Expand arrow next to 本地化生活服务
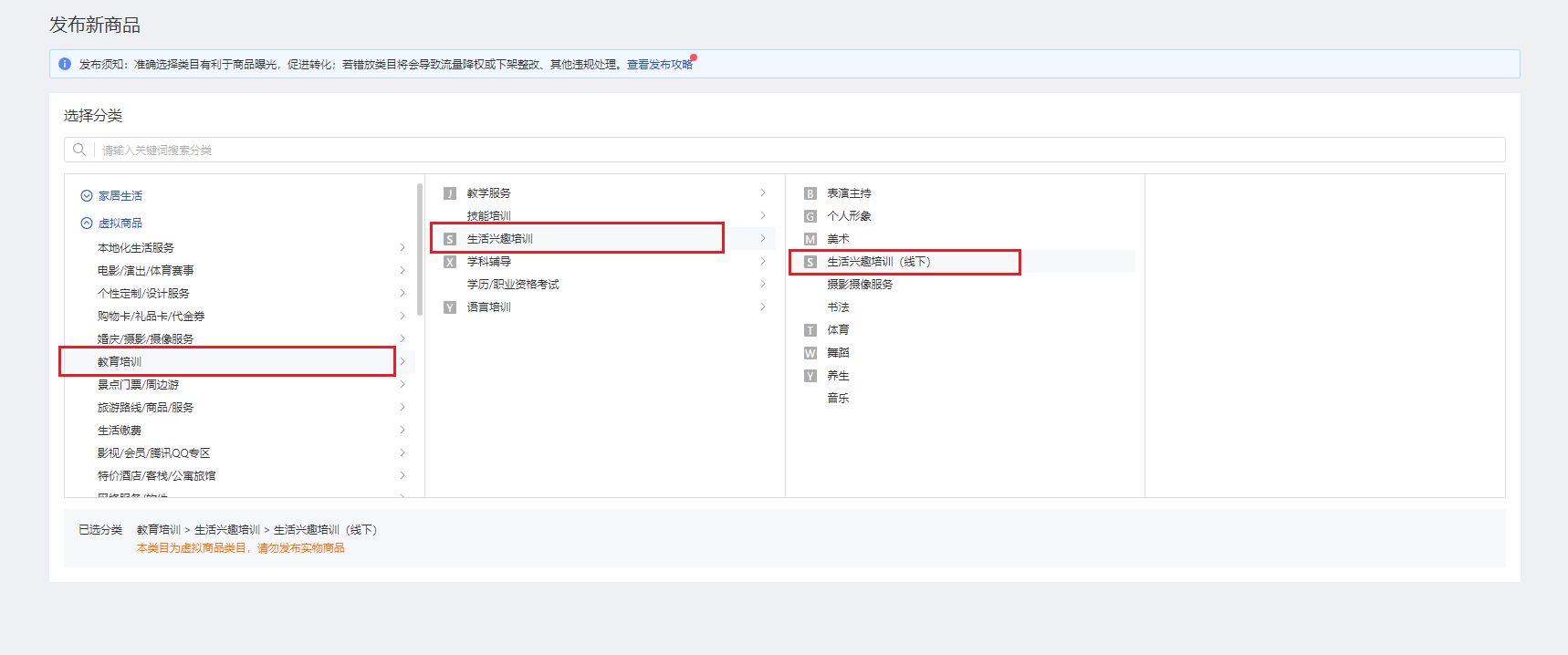This screenshot has width=1568, height=655. point(402,248)
